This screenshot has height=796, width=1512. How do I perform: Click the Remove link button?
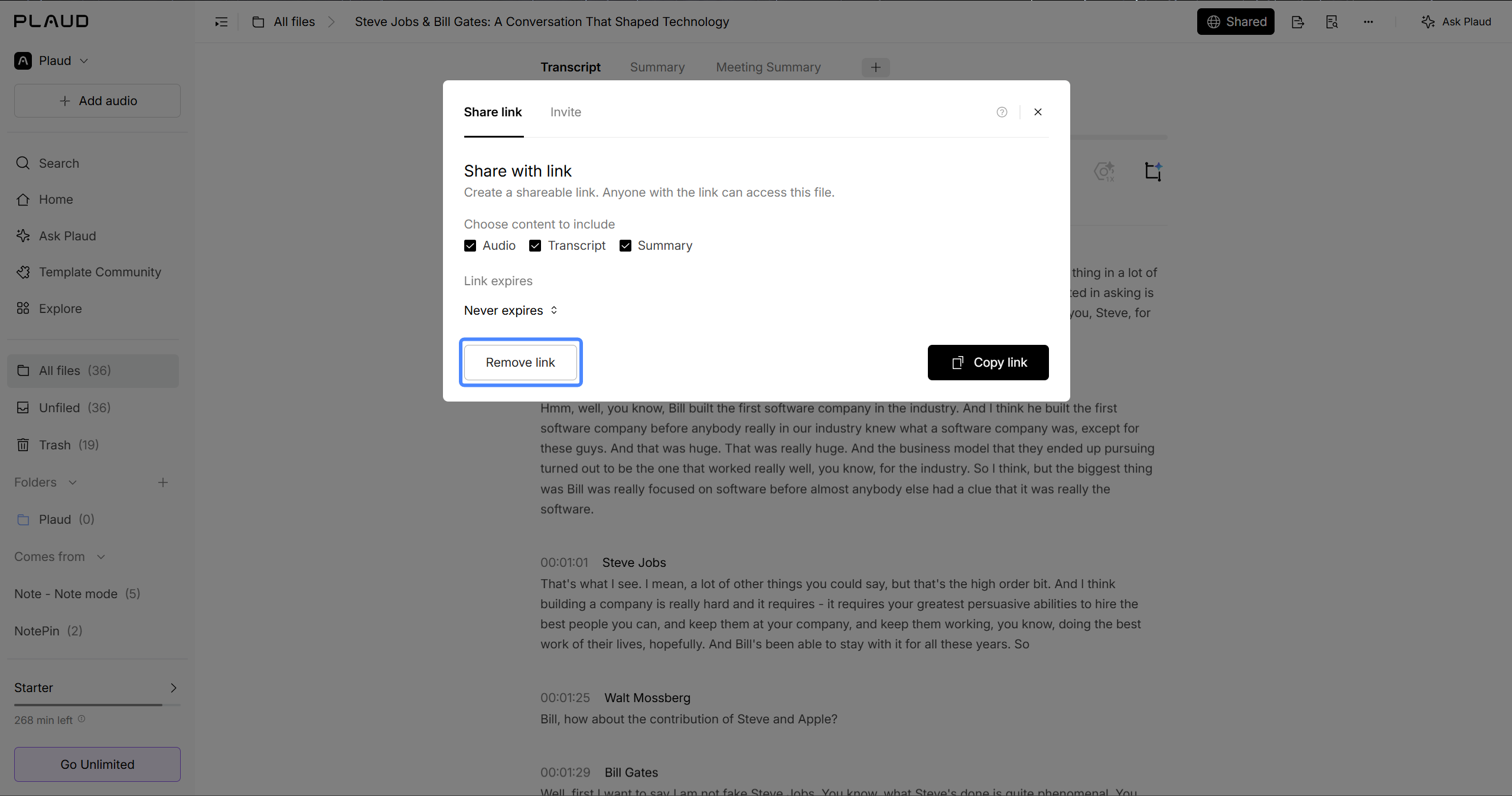pos(520,363)
